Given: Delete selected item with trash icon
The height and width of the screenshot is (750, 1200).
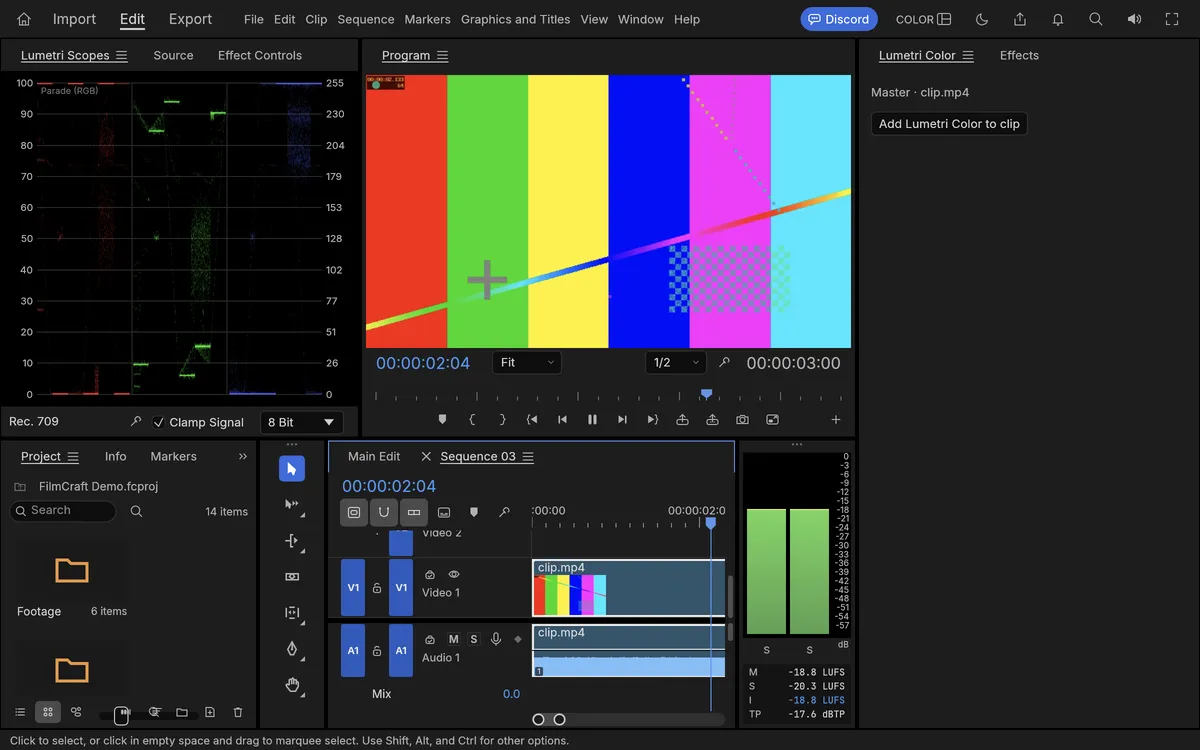Looking at the screenshot, I should (x=238, y=712).
